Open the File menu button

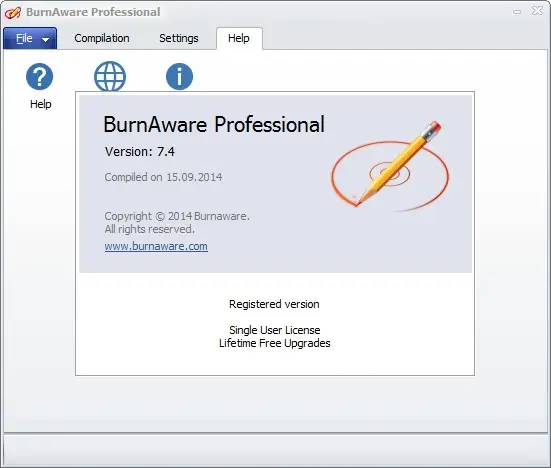pos(30,38)
